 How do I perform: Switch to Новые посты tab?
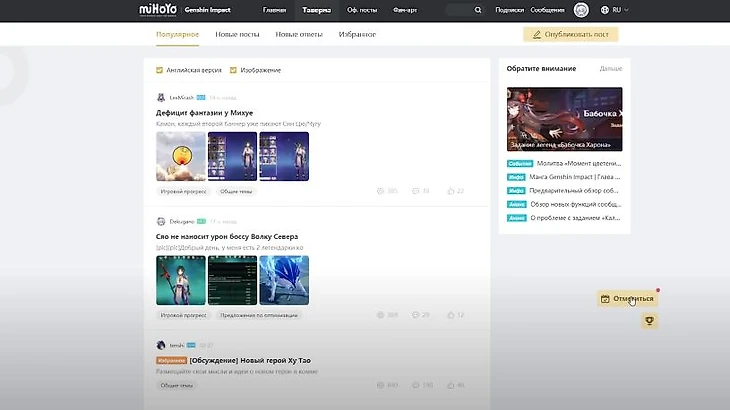[x=237, y=34]
